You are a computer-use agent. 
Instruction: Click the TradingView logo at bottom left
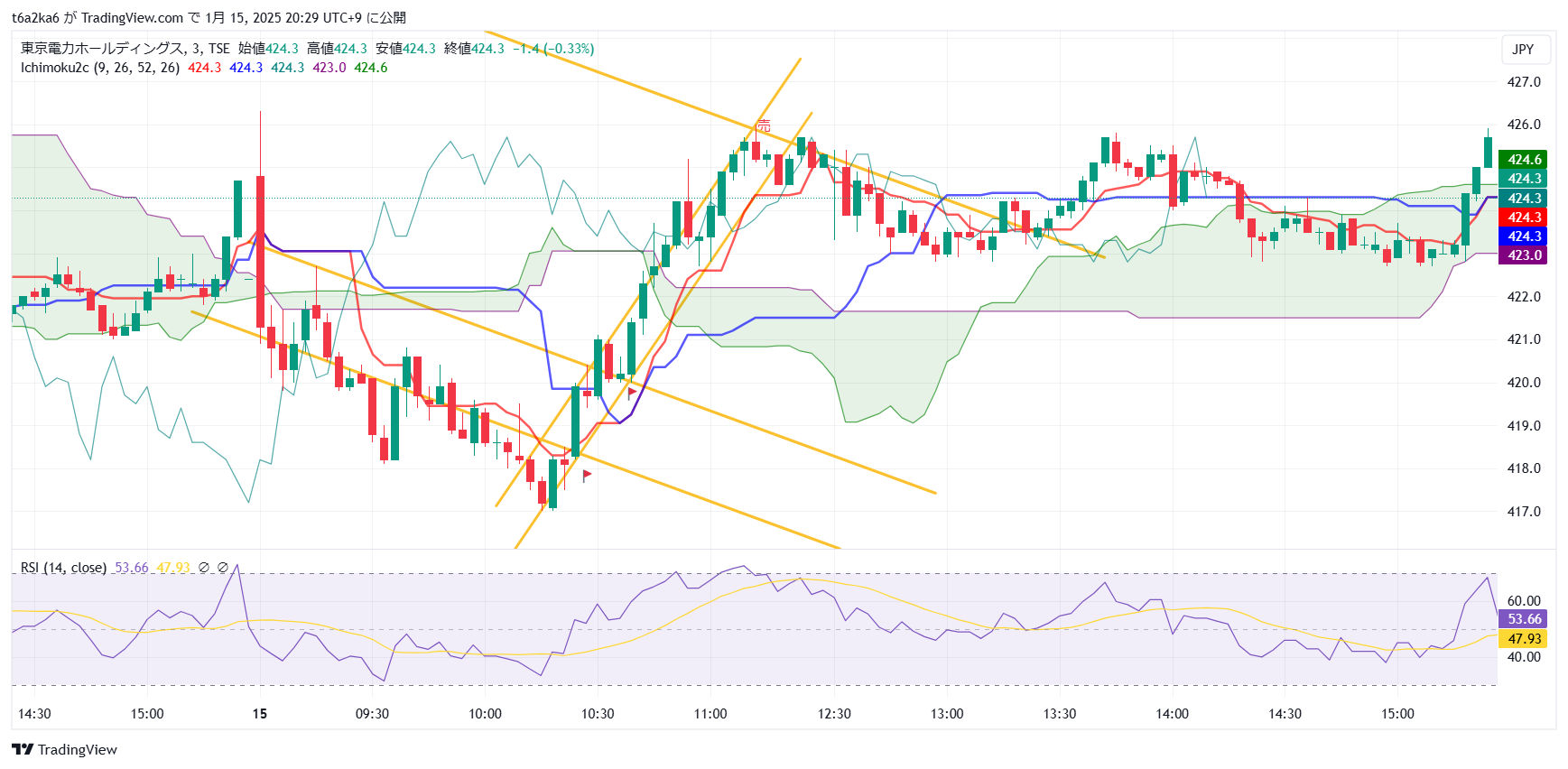click(64, 749)
